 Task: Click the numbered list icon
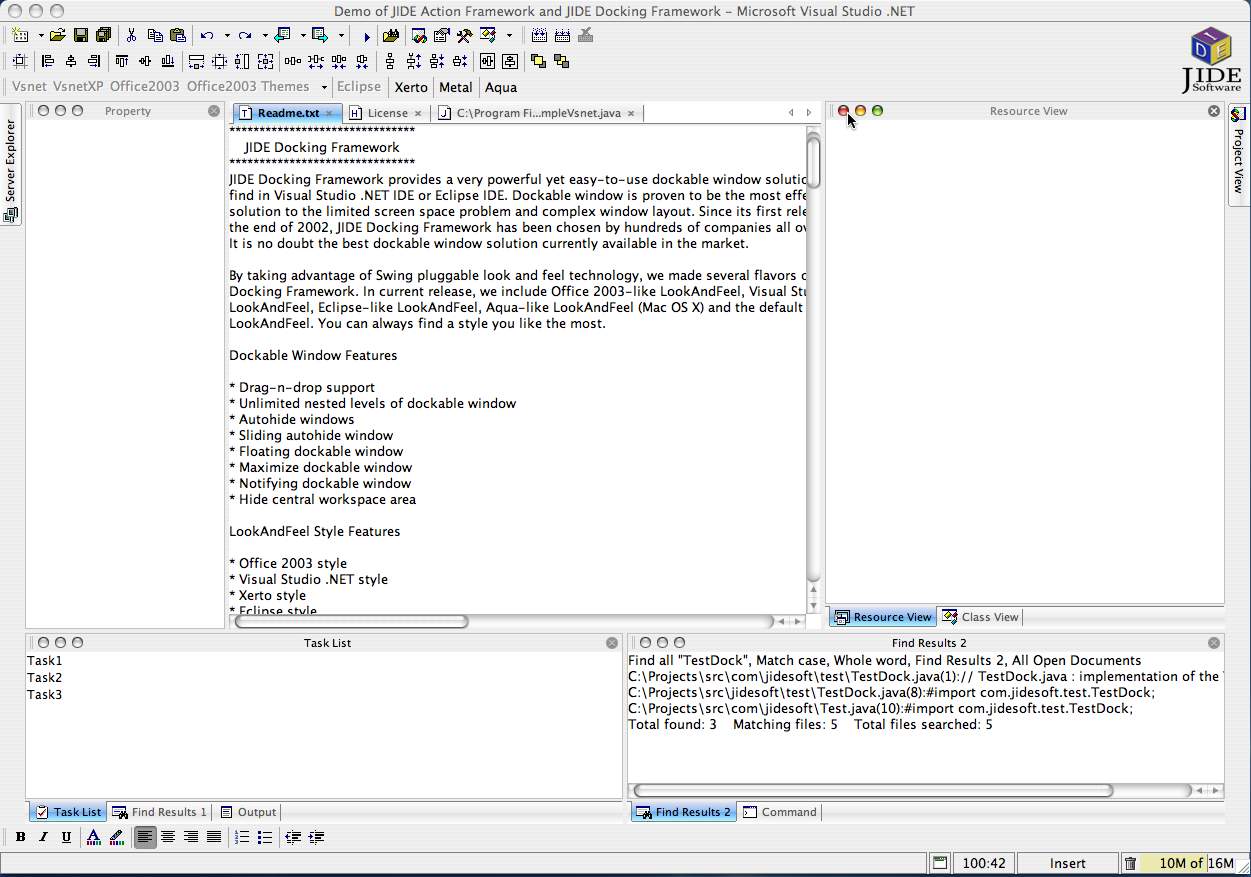point(242,837)
